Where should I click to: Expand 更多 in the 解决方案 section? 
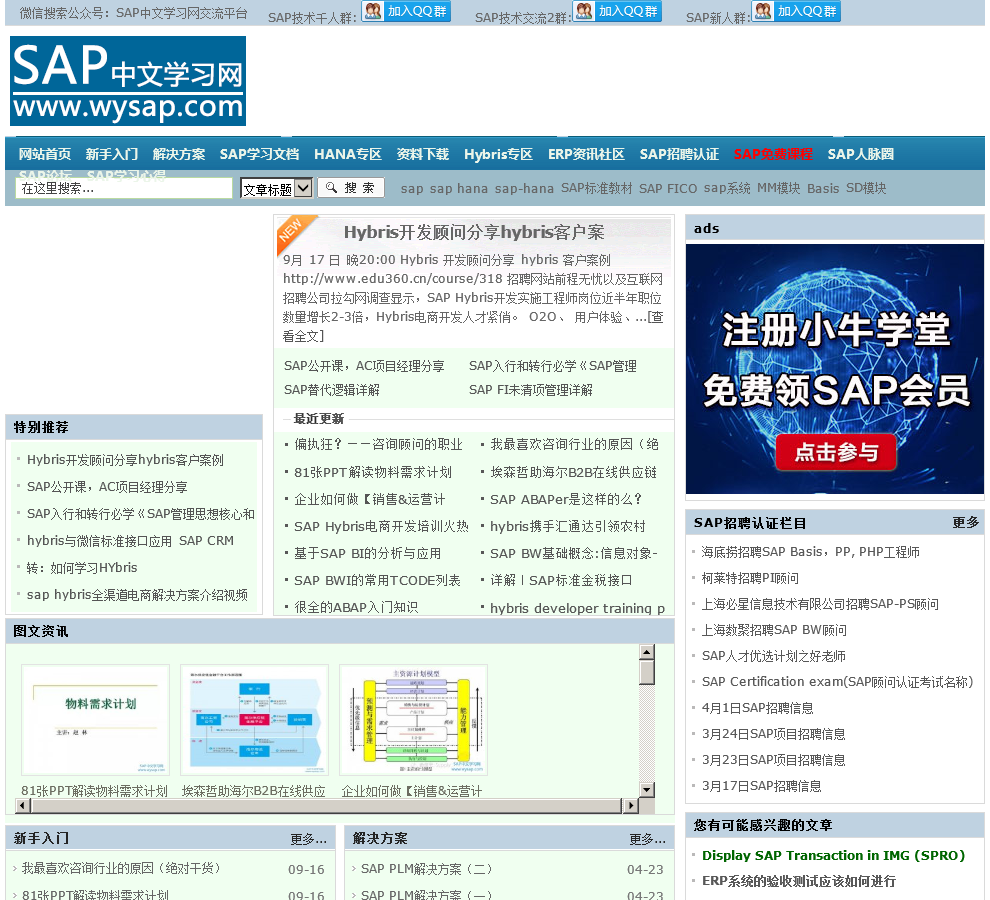point(647,839)
